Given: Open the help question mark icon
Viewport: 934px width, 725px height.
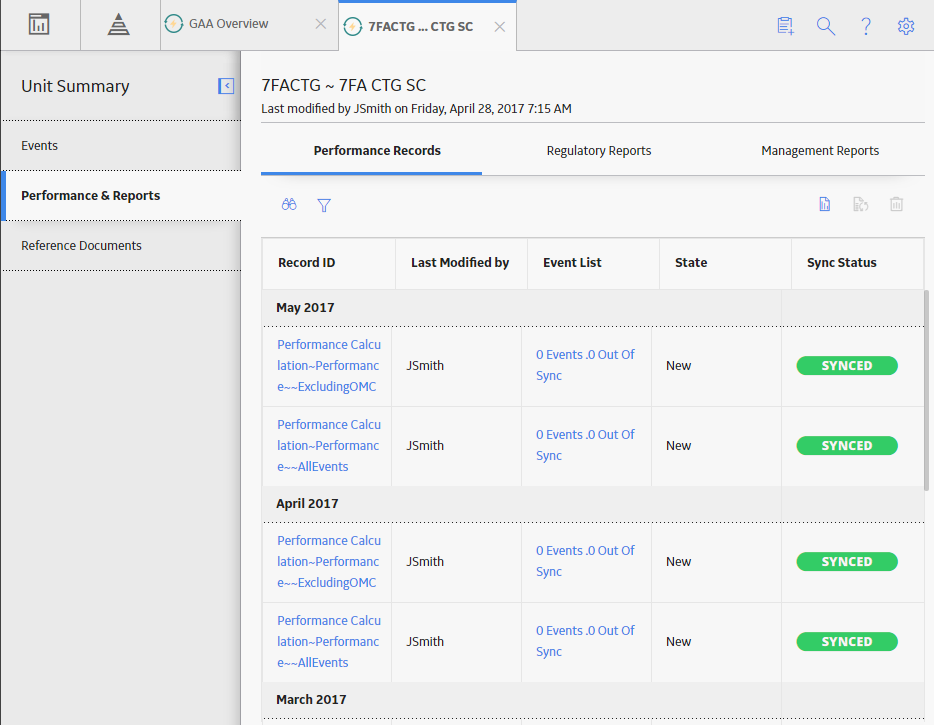Looking at the screenshot, I should (866, 26).
